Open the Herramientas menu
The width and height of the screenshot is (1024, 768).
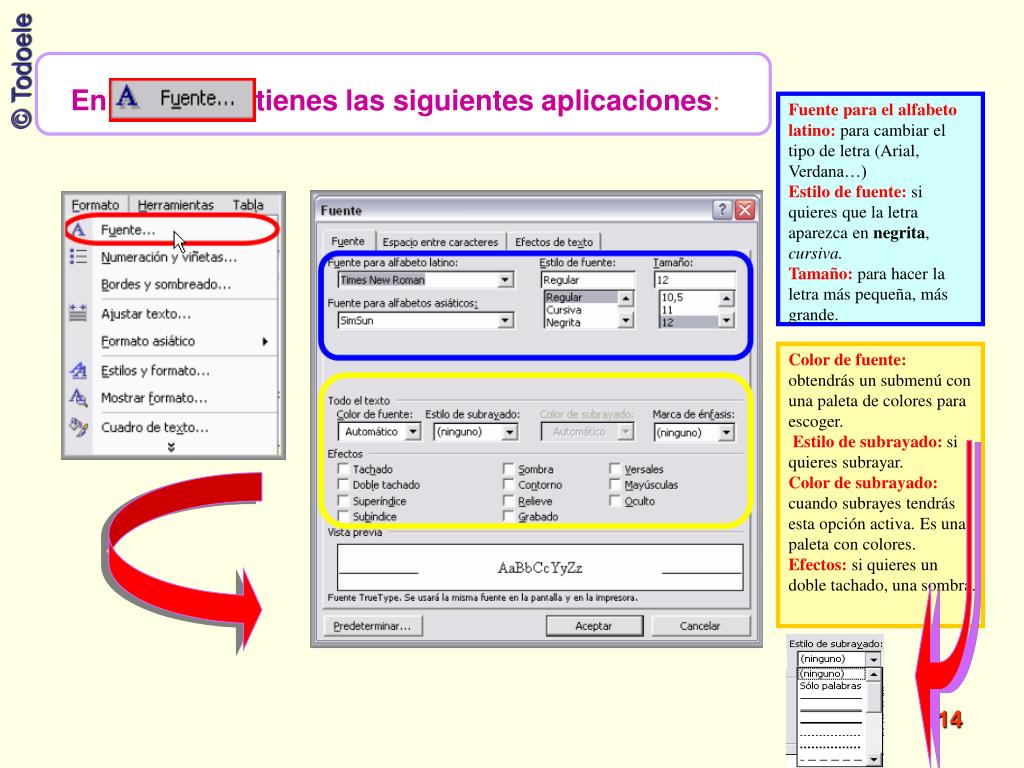tap(176, 205)
